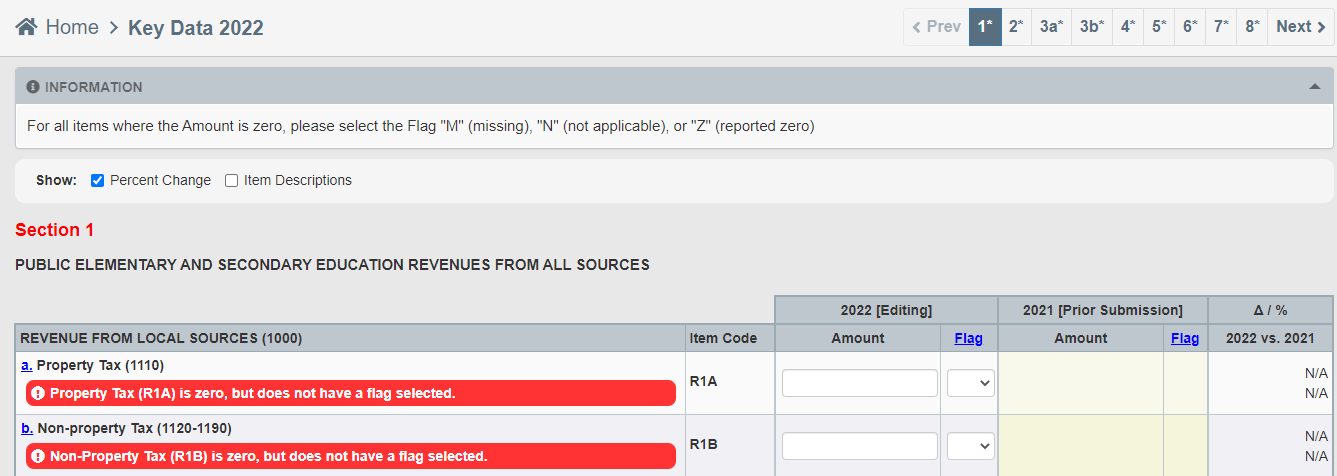Click warning icon in Non-Property Tax error
This screenshot has height=476, width=1337.
[x=38, y=456]
